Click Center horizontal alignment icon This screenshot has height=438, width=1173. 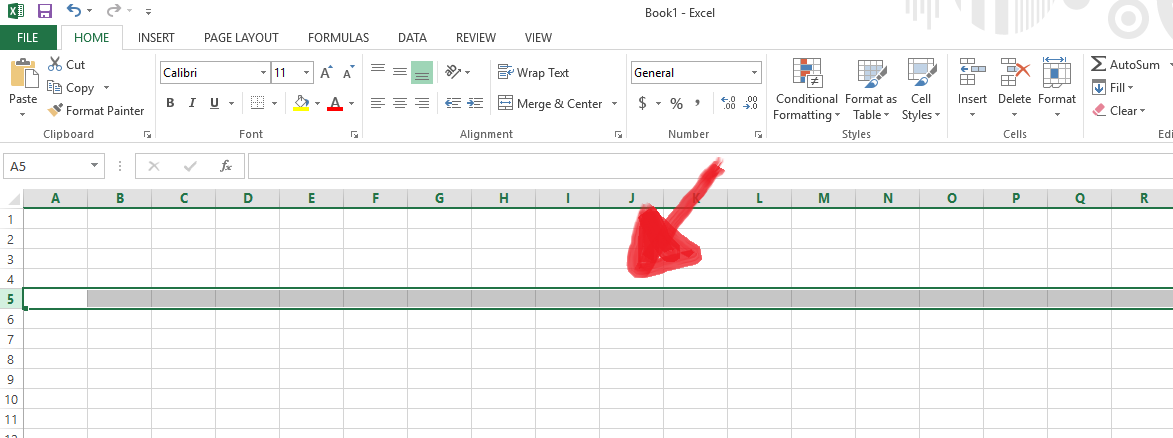point(400,103)
